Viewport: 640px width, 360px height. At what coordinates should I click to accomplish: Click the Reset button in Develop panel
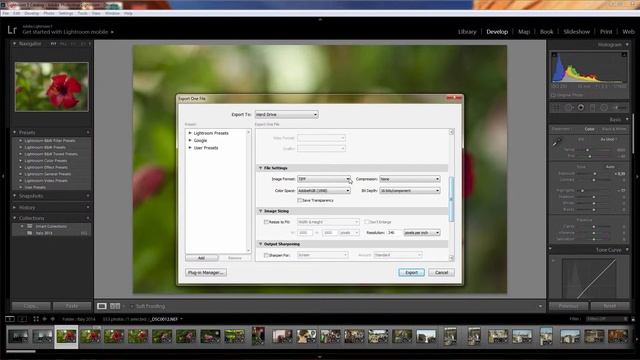pyautogui.click(x=610, y=306)
